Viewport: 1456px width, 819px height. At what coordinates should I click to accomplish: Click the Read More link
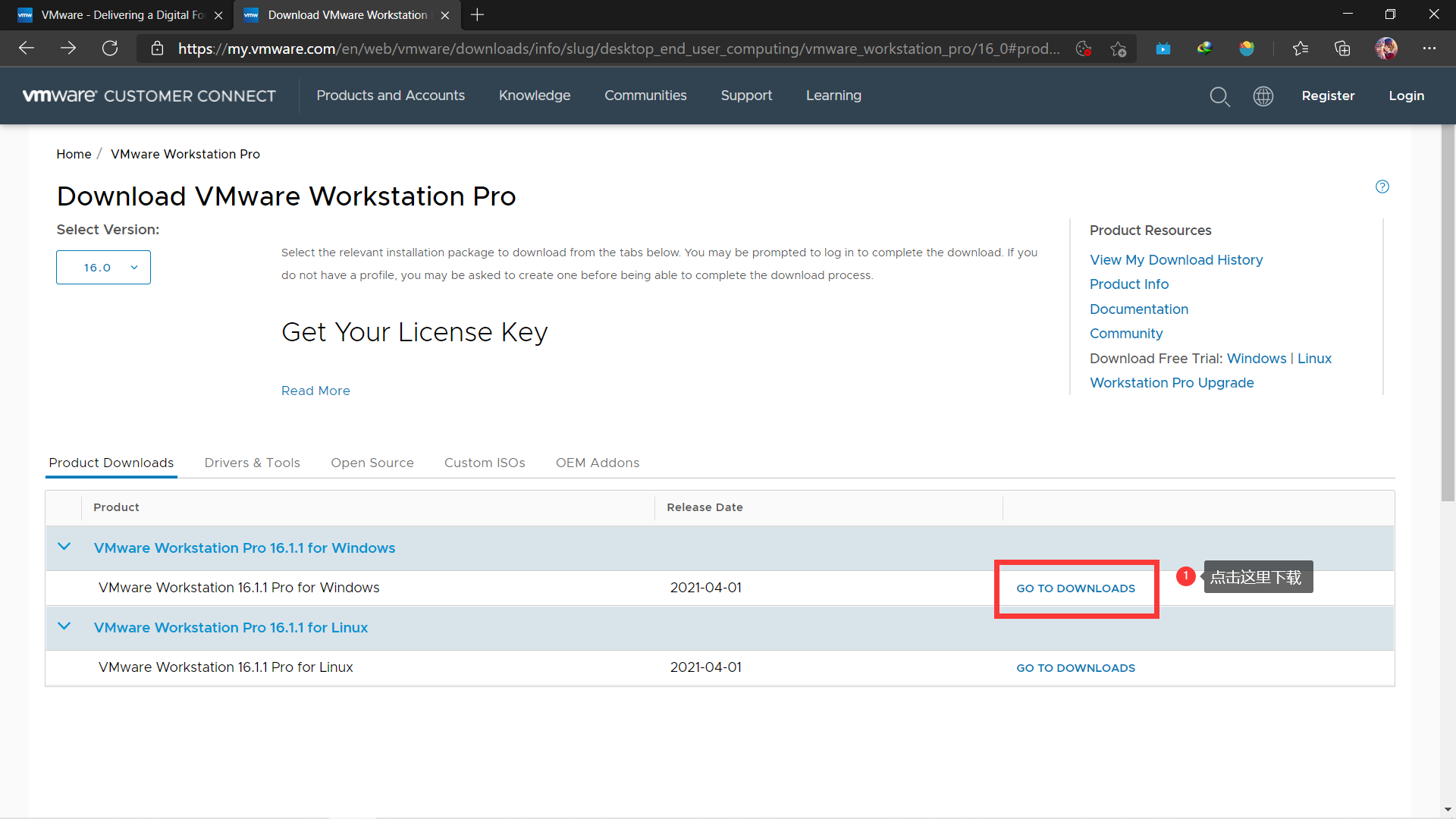tap(315, 391)
